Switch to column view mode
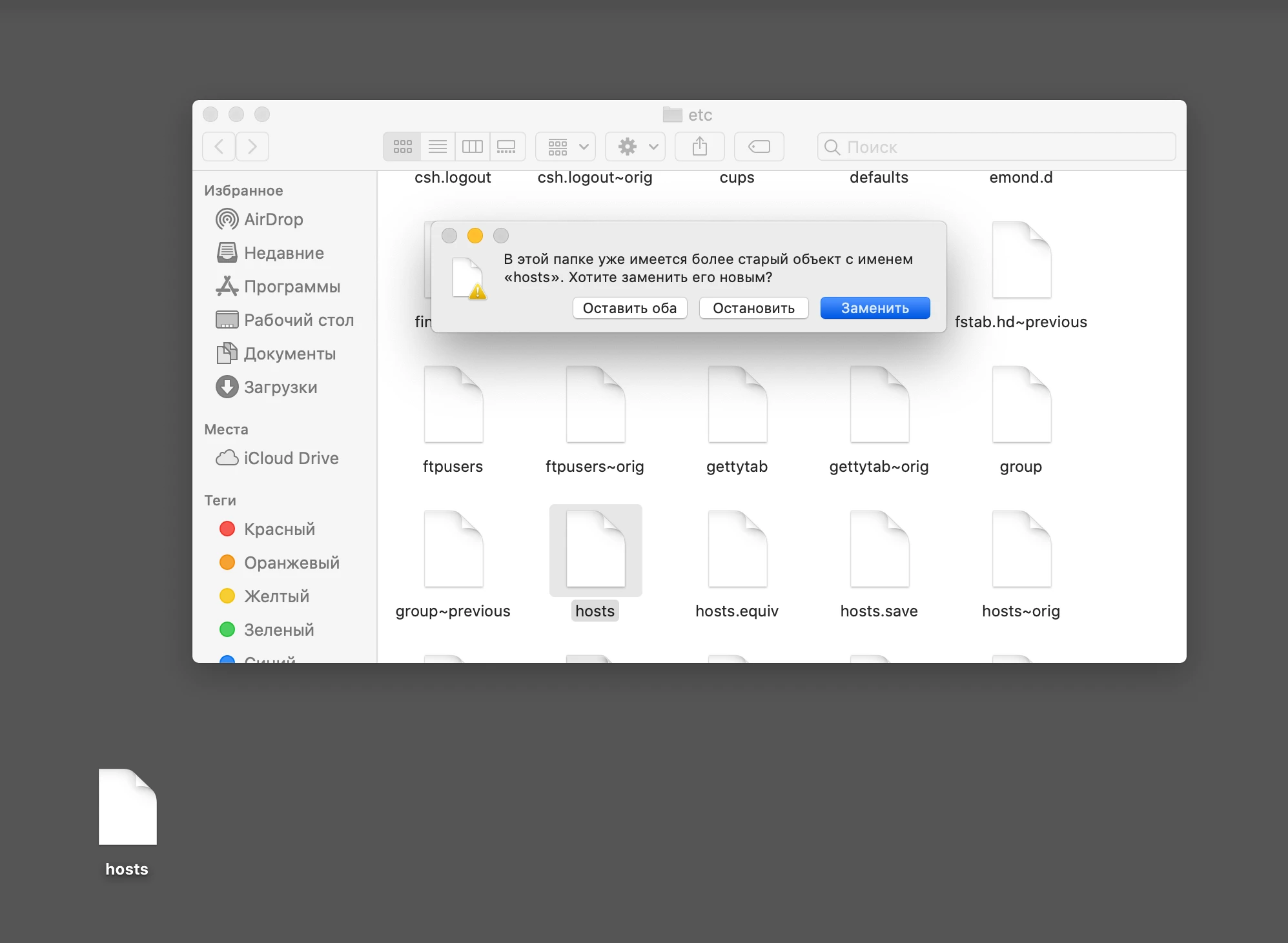Viewport: 1288px width, 943px height. coord(472,147)
